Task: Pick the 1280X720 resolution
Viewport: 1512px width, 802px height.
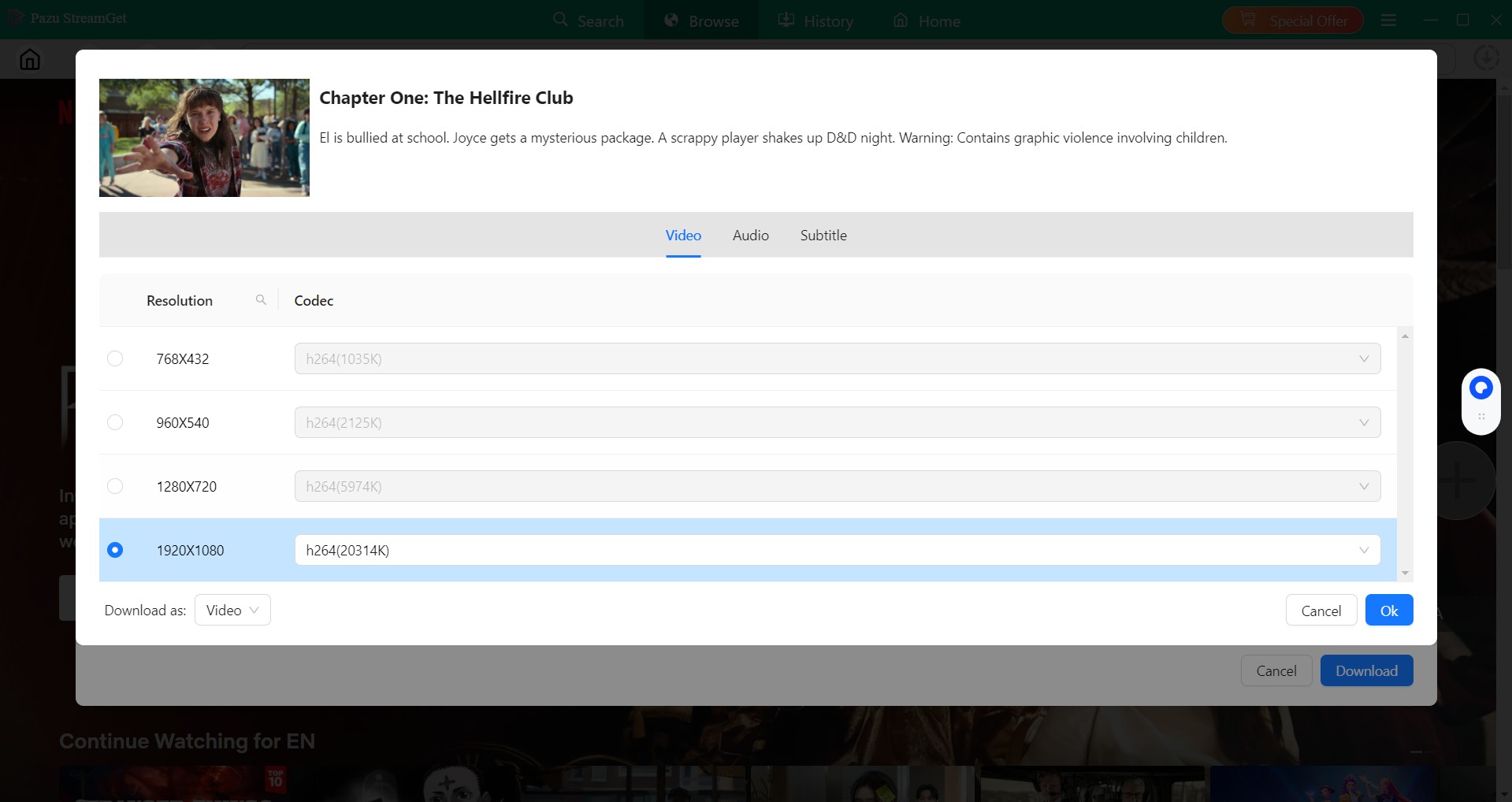Action: click(x=115, y=486)
